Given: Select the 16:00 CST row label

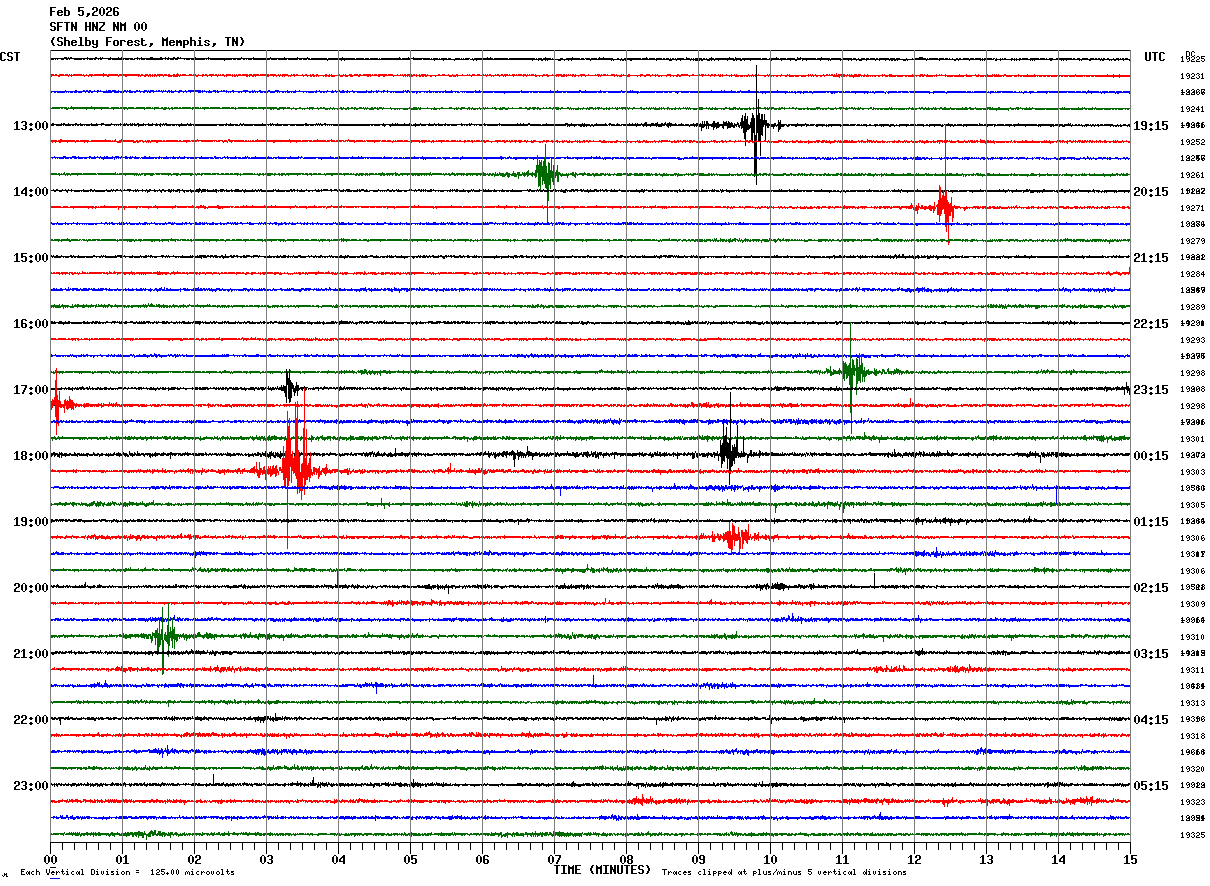Looking at the screenshot, I should click(x=30, y=324).
